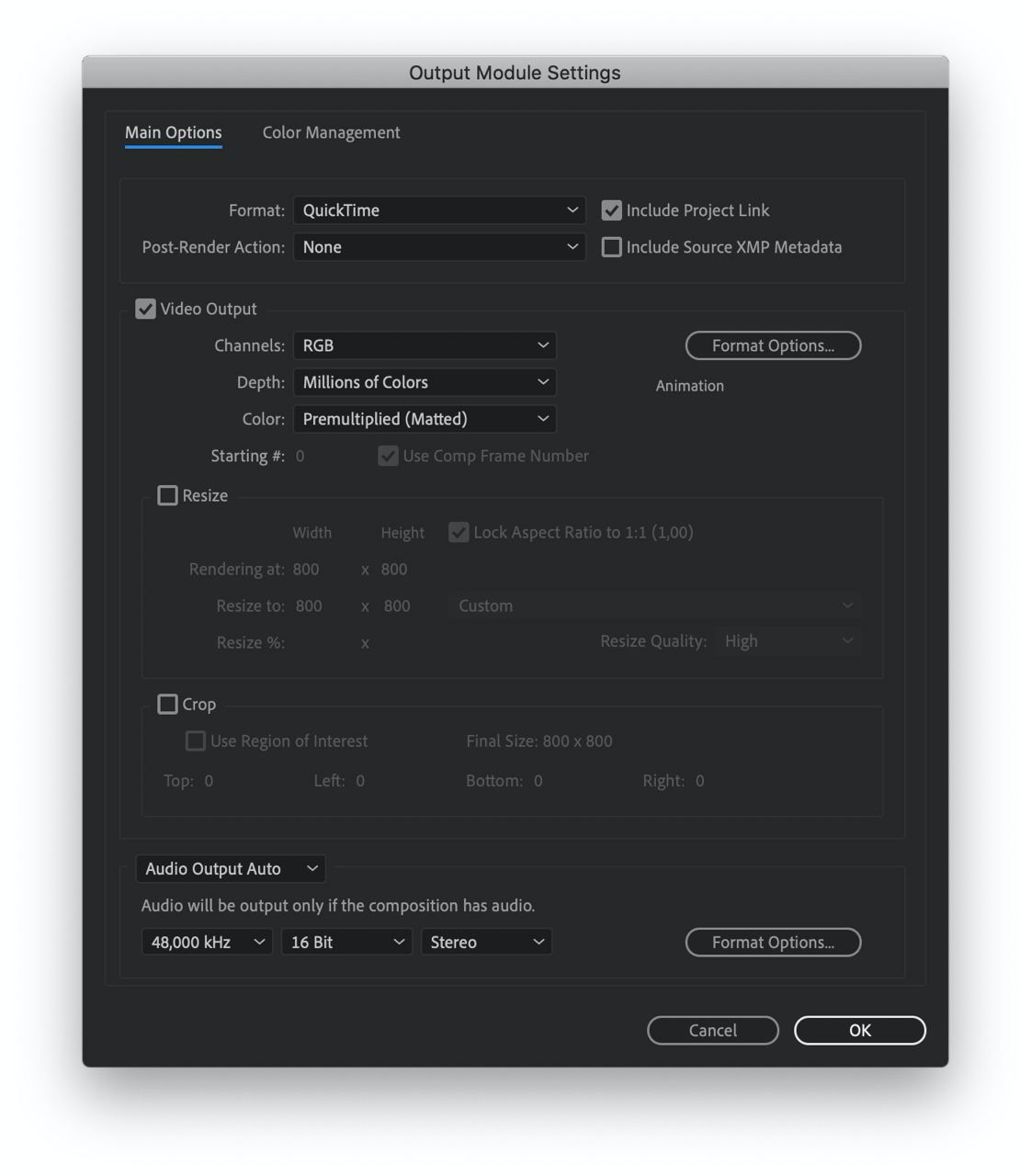
Task: Open the Resize Quality dropdown set to High
Action: (788, 641)
